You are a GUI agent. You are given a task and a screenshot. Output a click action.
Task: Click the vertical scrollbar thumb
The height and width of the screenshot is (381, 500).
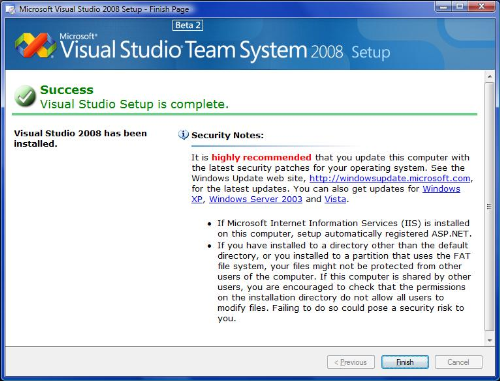coord(489,206)
